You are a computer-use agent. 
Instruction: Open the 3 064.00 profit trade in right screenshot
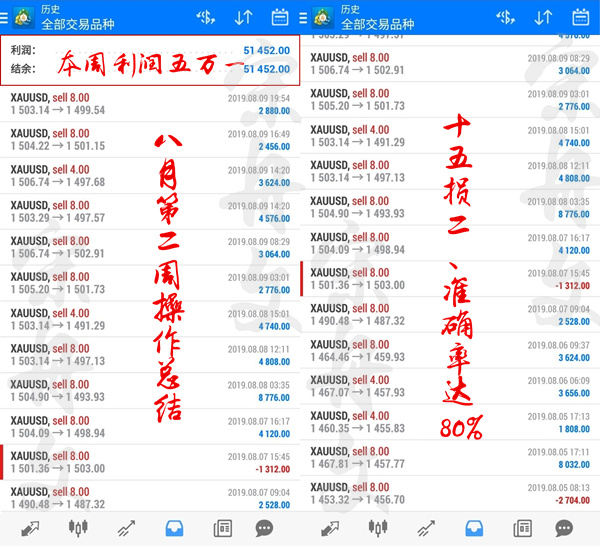[x=450, y=64]
